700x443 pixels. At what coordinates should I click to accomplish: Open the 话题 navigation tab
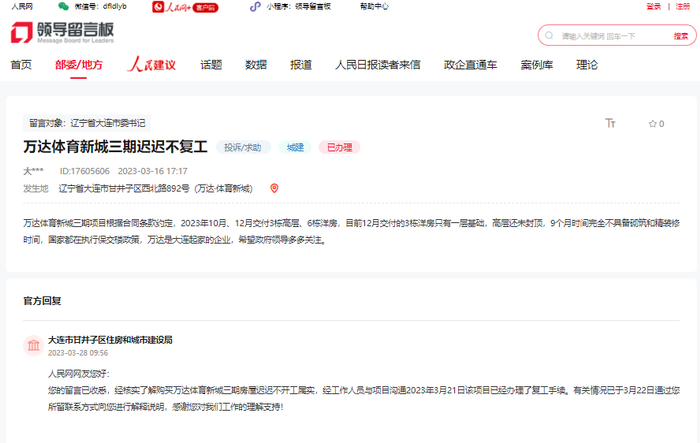[x=211, y=65]
